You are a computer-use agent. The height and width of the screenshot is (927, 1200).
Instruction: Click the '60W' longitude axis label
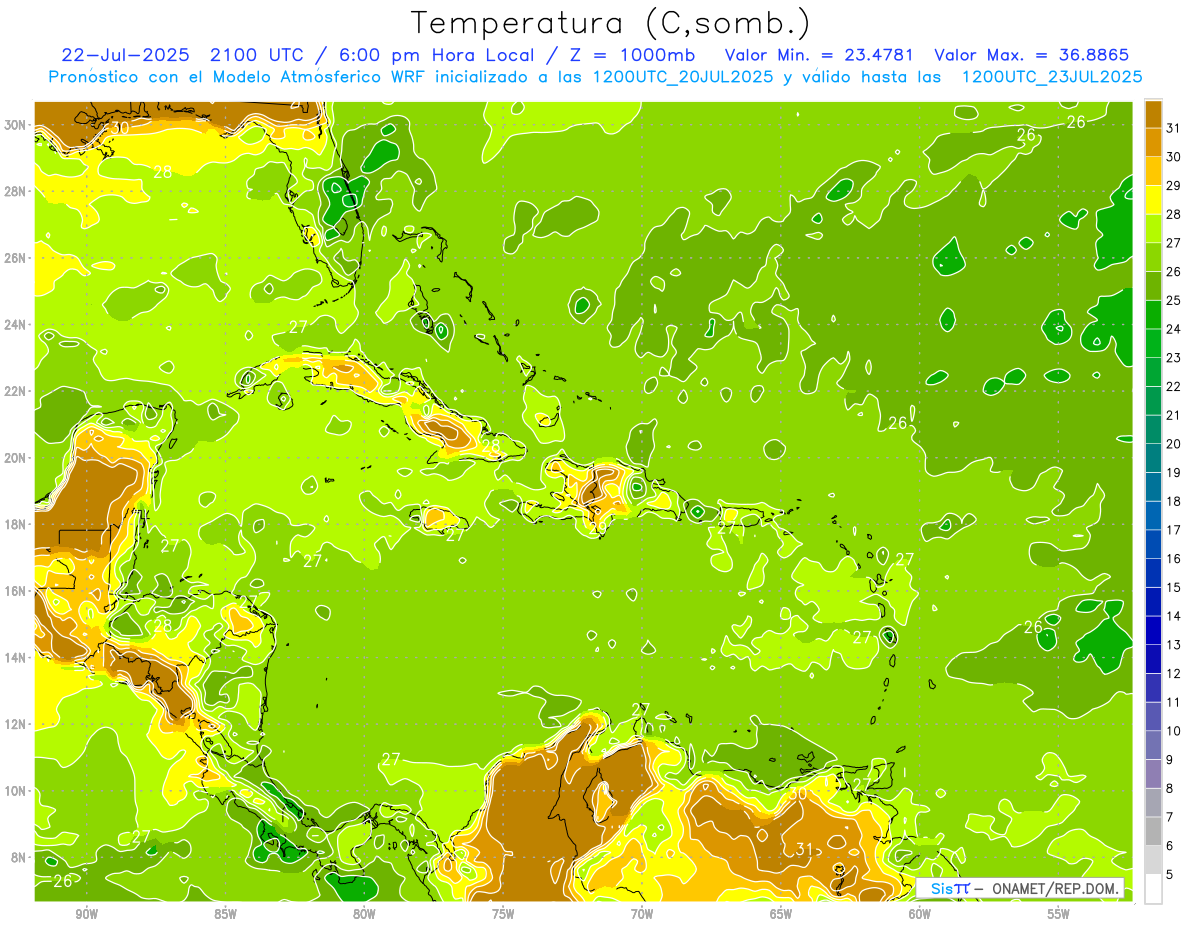920,914
